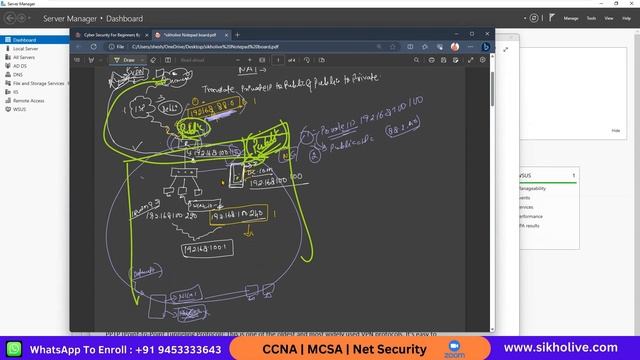Close Cyber Security For Beginners tab
The width and height of the screenshot is (640, 360).
point(147,35)
